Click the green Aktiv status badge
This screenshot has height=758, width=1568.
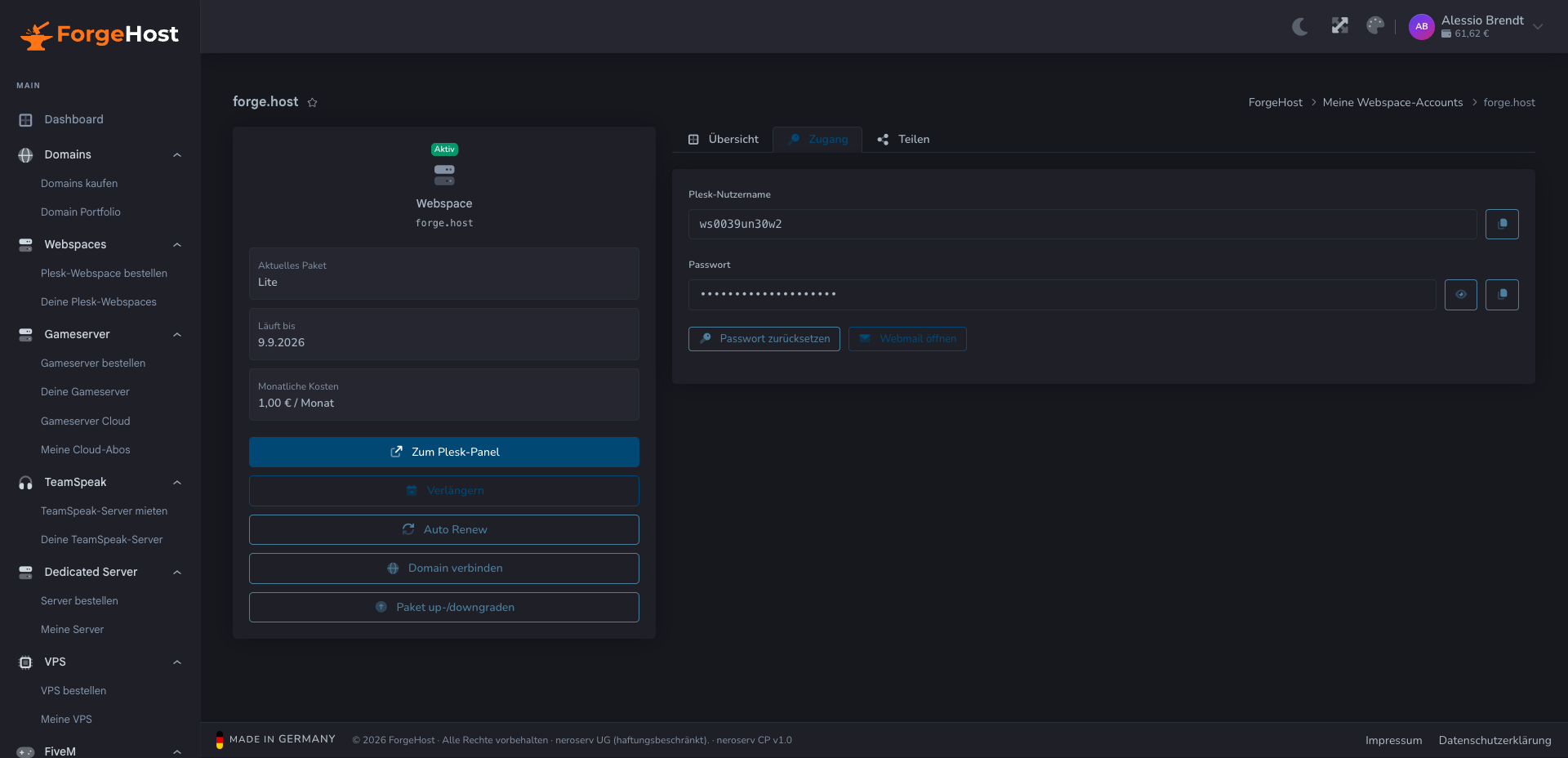click(444, 149)
